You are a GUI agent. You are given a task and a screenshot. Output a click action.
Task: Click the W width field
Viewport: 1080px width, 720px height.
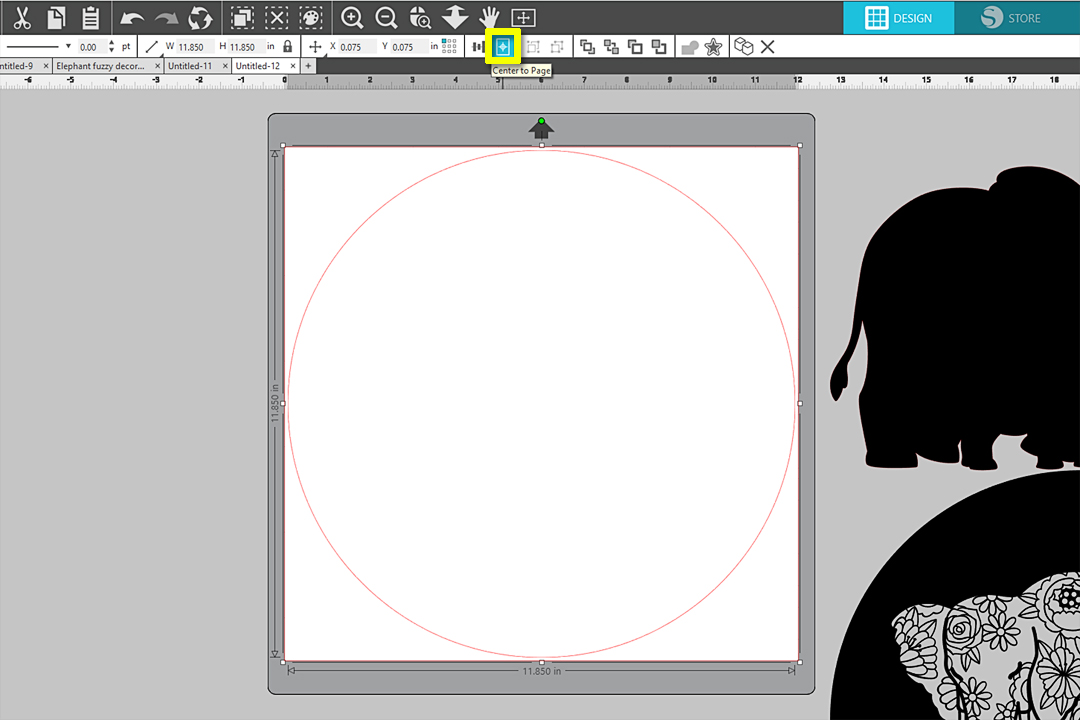click(194, 47)
